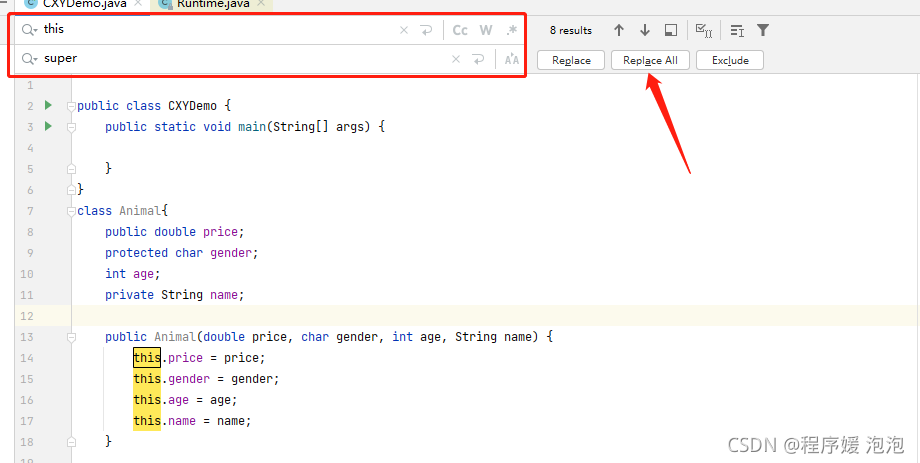Toggle Preserve Case (AA) option
Image resolution: width=920 pixels, height=463 pixels.
point(512,59)
